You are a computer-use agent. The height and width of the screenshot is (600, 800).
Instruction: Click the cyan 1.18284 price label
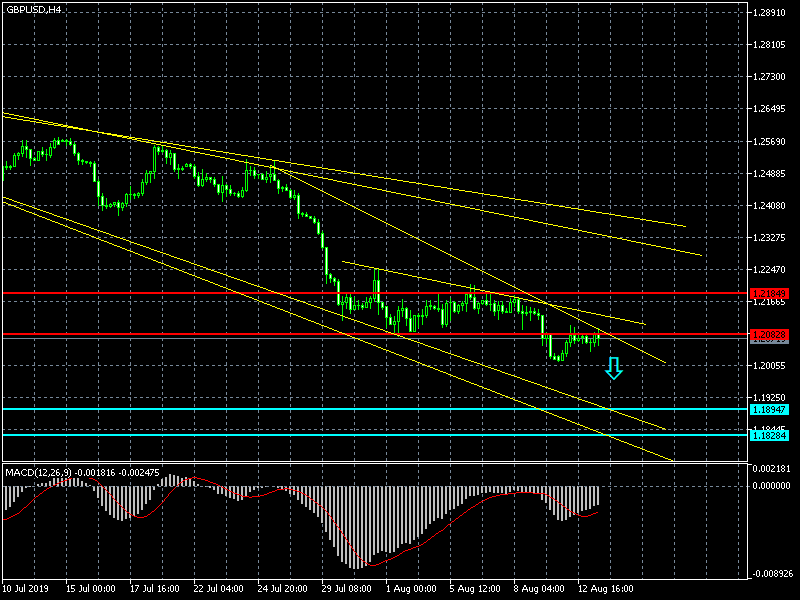tap(769, 435)
